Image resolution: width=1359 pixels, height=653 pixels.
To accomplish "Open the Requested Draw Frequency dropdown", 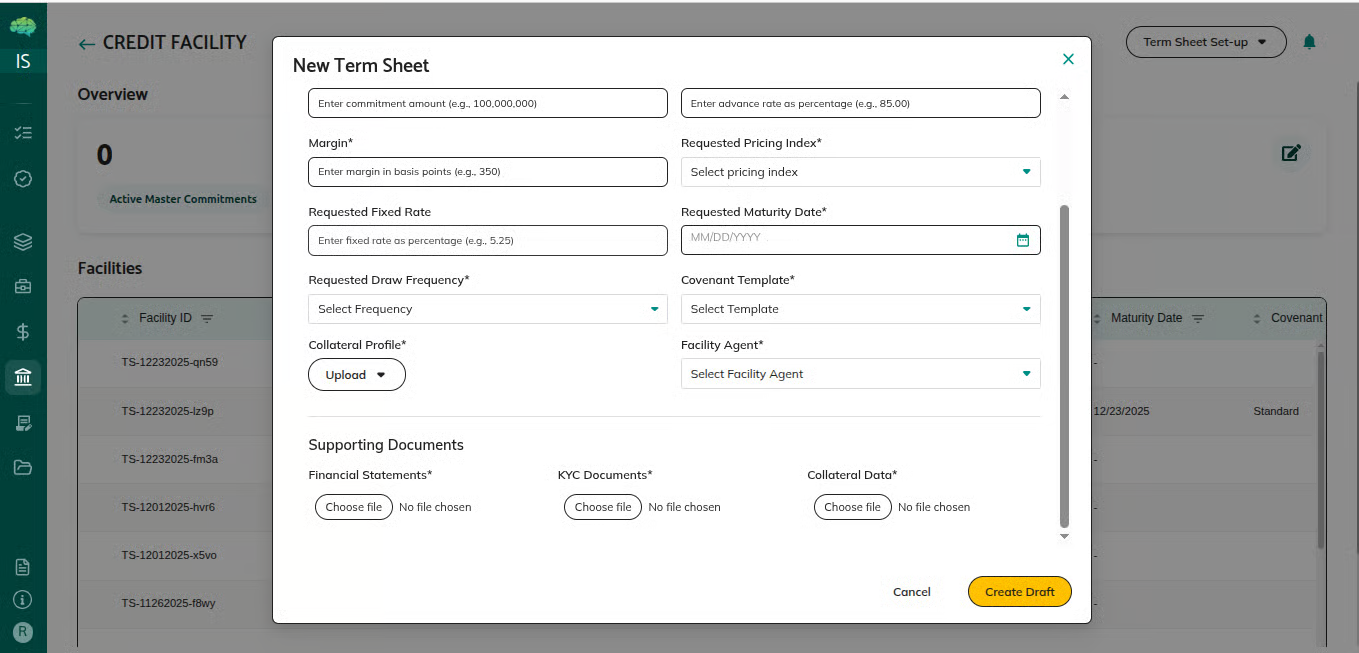I will [487, 309].
